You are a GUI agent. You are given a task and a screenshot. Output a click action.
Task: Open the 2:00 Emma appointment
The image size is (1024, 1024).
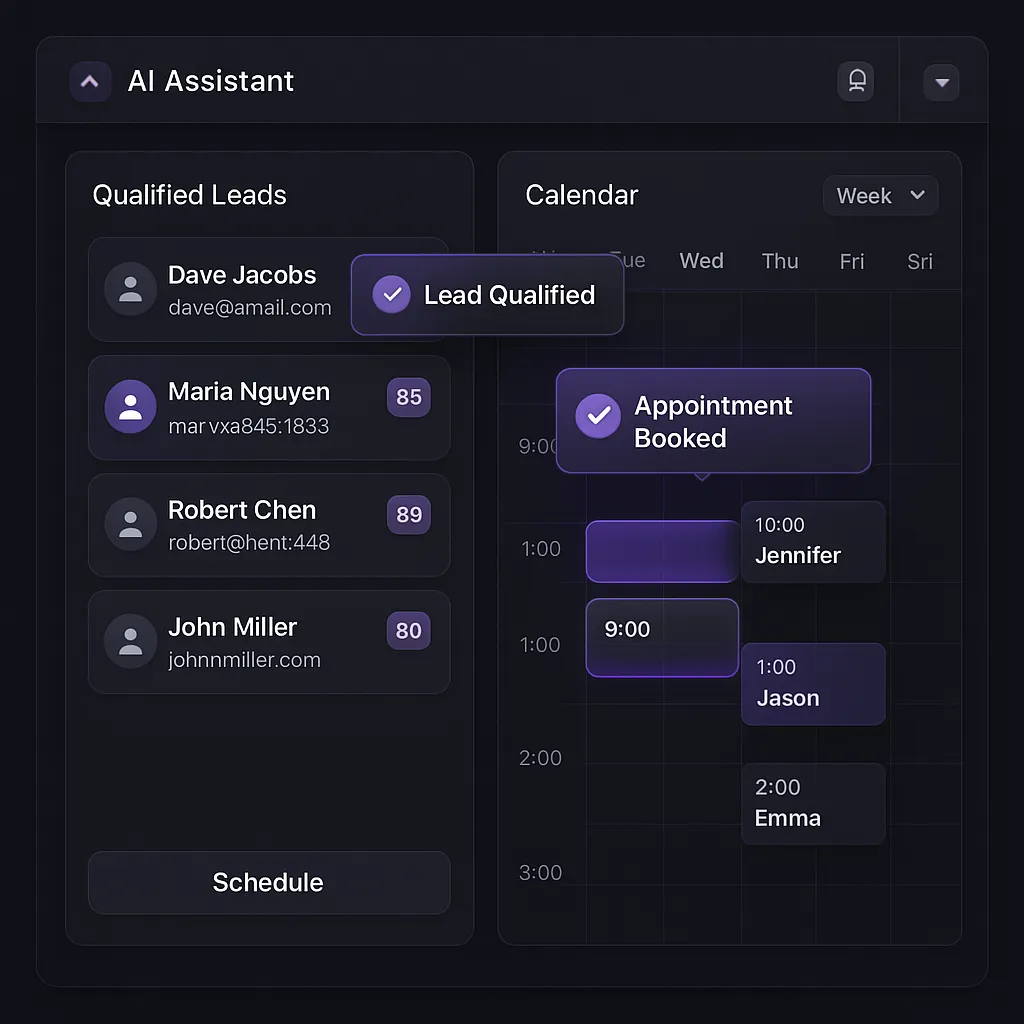point(812,804)
